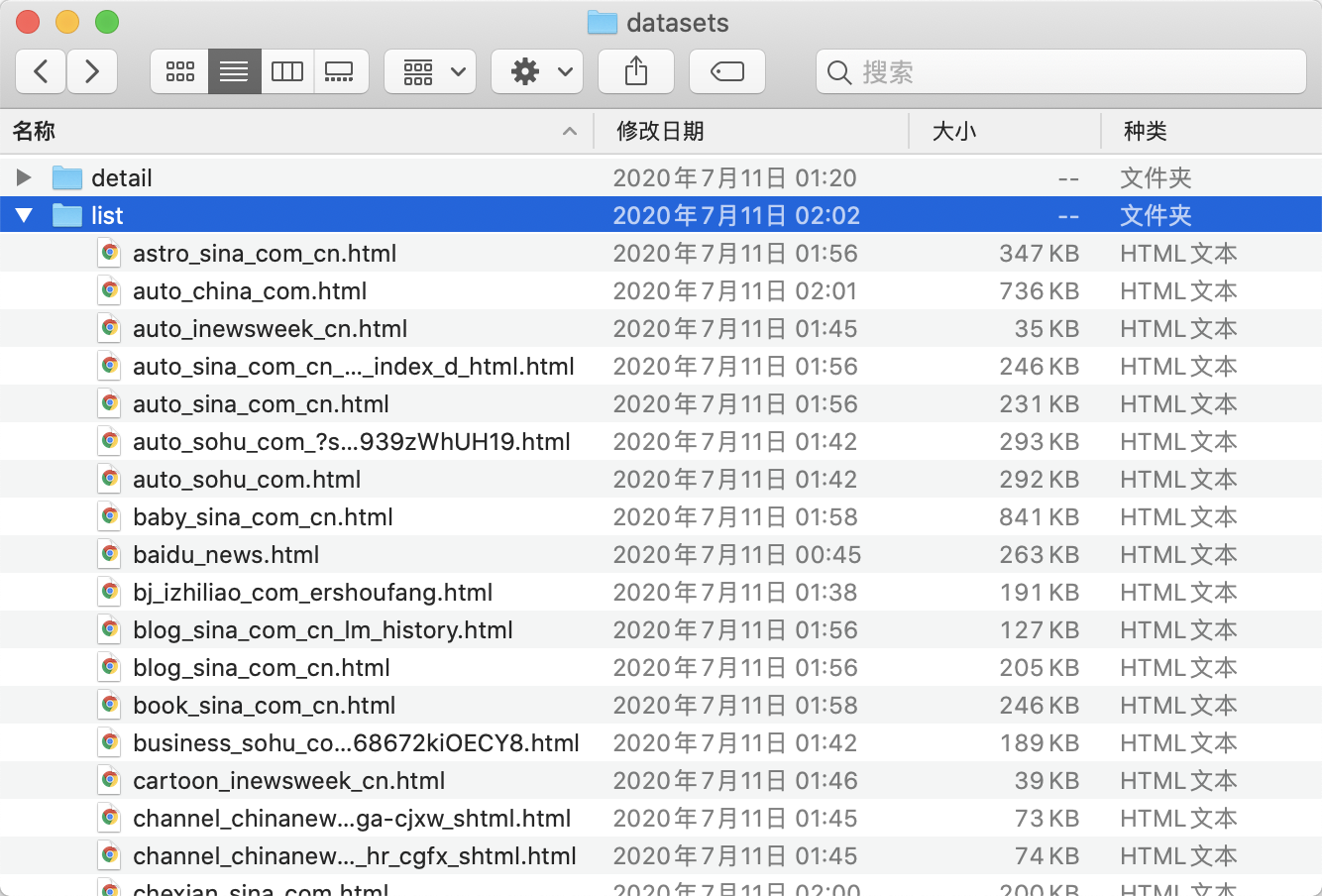Click the 35 KB size of auto_inewsweek_cn.html
Viewport: 1322px width, 896px height.
(1047, 329)
